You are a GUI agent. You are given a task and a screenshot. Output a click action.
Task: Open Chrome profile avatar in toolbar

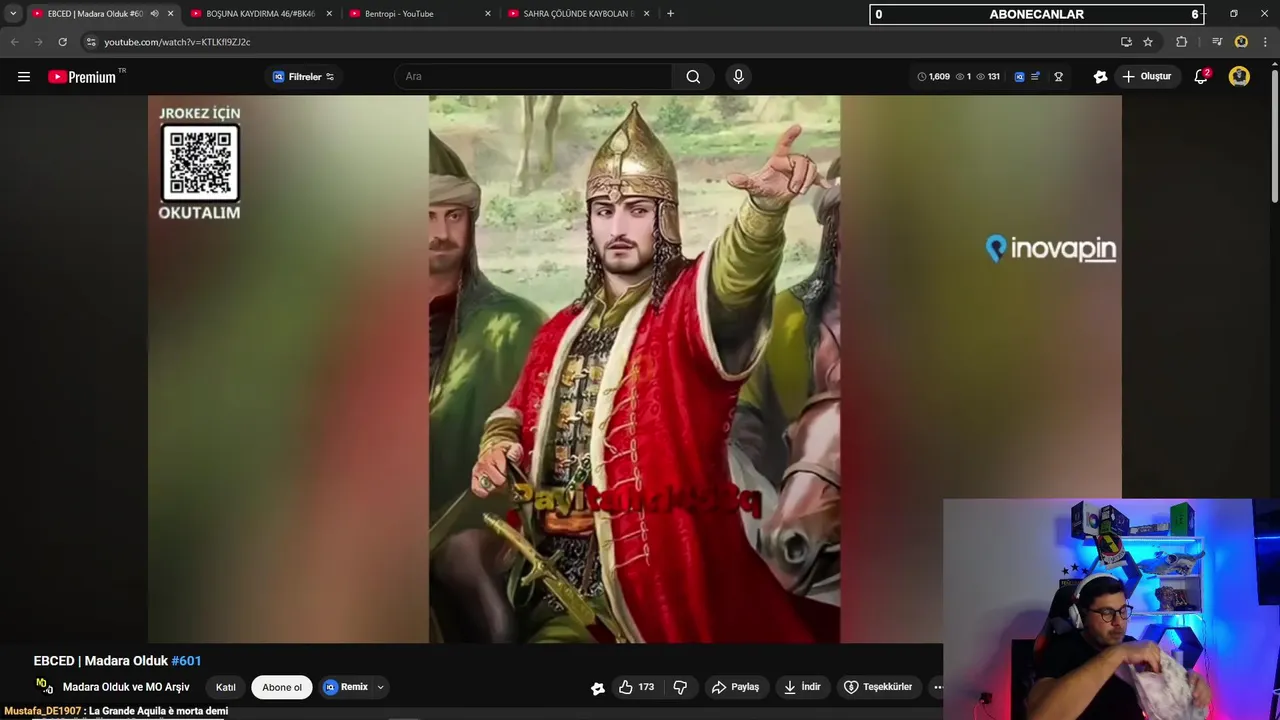click(x=1241, y=42)
